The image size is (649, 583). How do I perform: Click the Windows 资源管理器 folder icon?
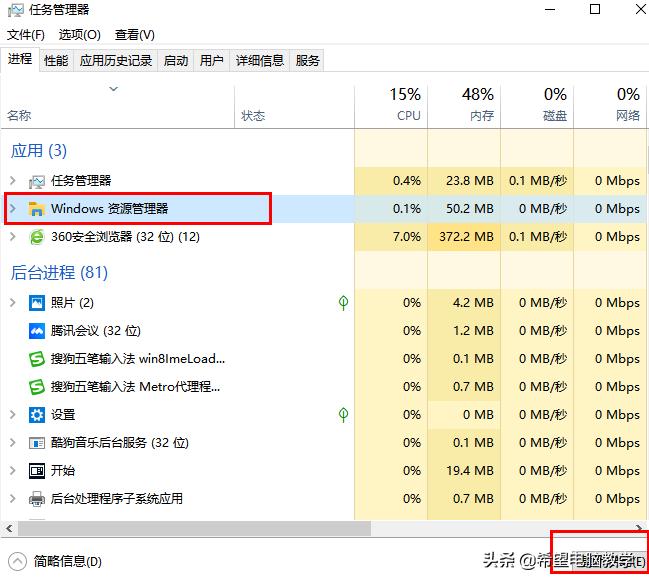(36, 209)
